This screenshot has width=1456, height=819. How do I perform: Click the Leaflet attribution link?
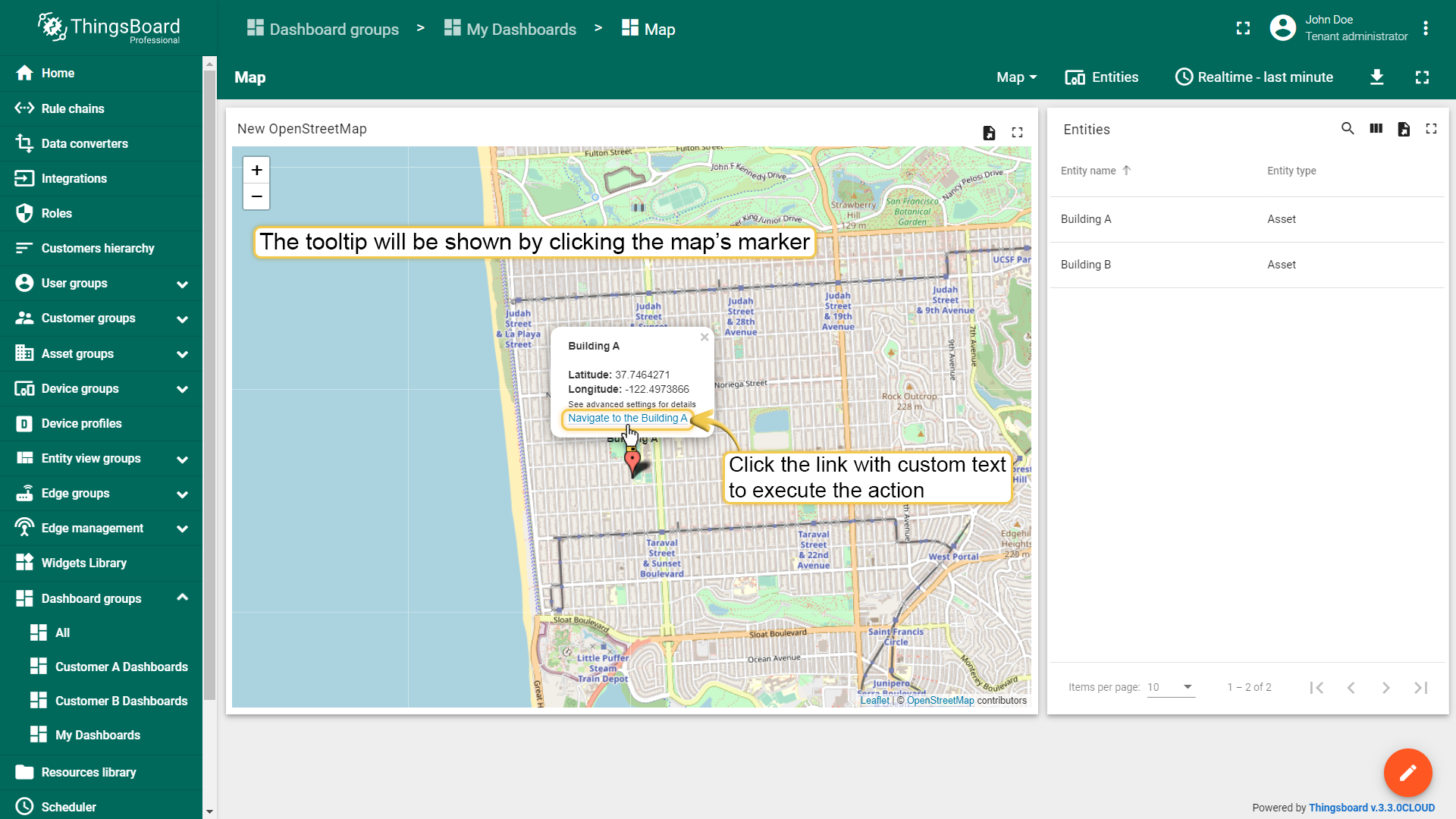click(874, 701)
